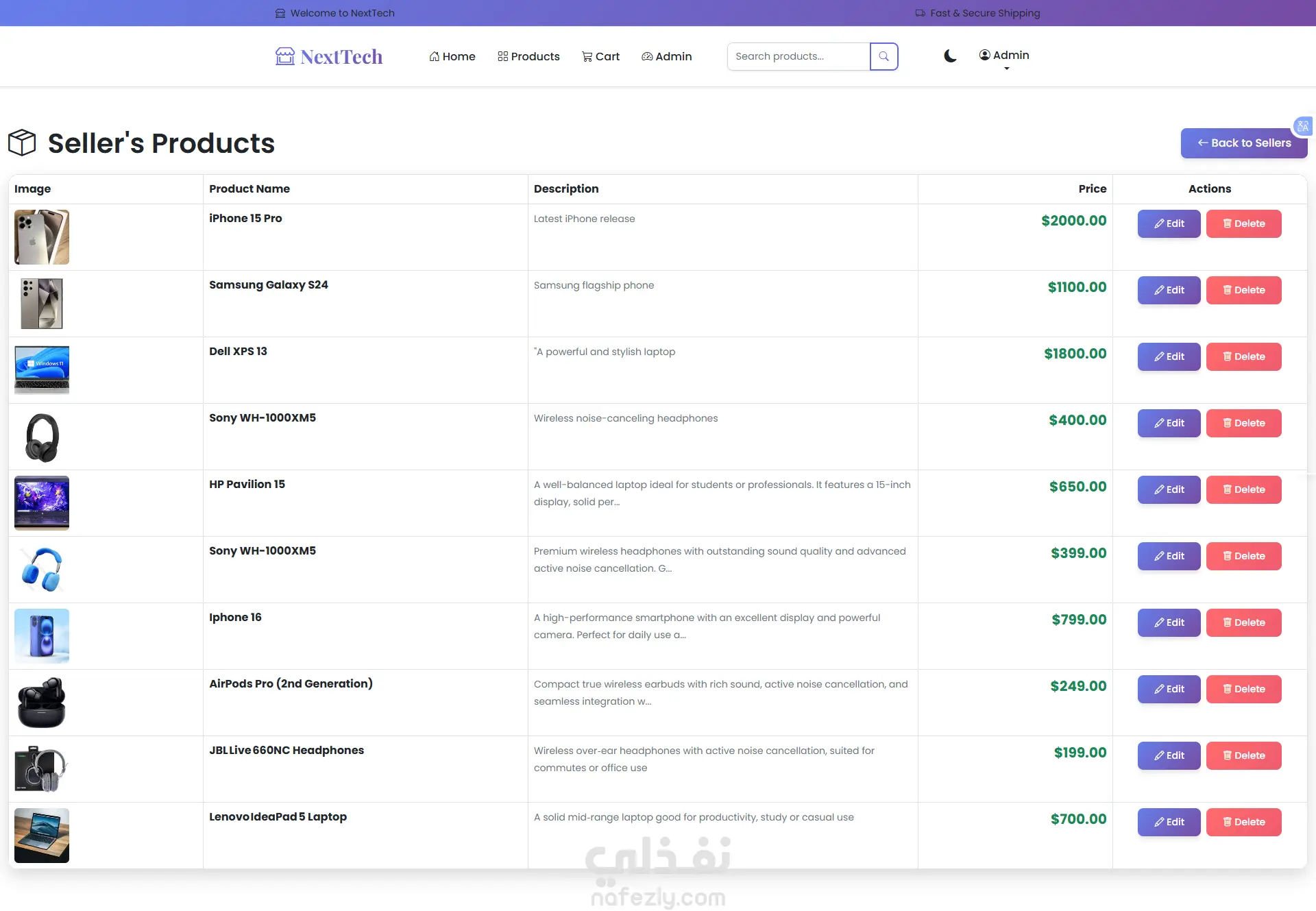Screen dimensions: 1316x911
Task: Go to the Products nav item
Action: [528, 56]
